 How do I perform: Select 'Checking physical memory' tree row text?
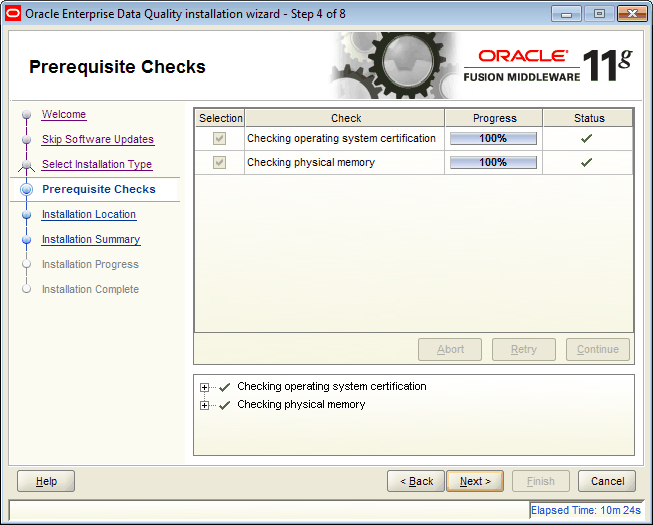click(x=301, y=404)
